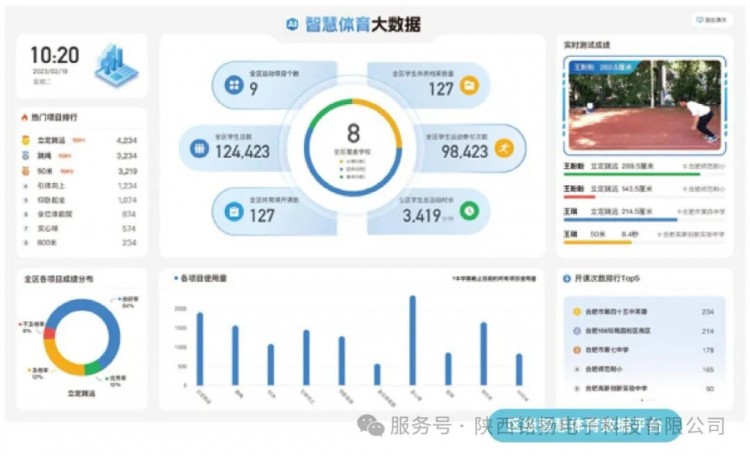Click ranking row with value 3,234
Screen dimensions: 750x456
(x=79, y=156)
